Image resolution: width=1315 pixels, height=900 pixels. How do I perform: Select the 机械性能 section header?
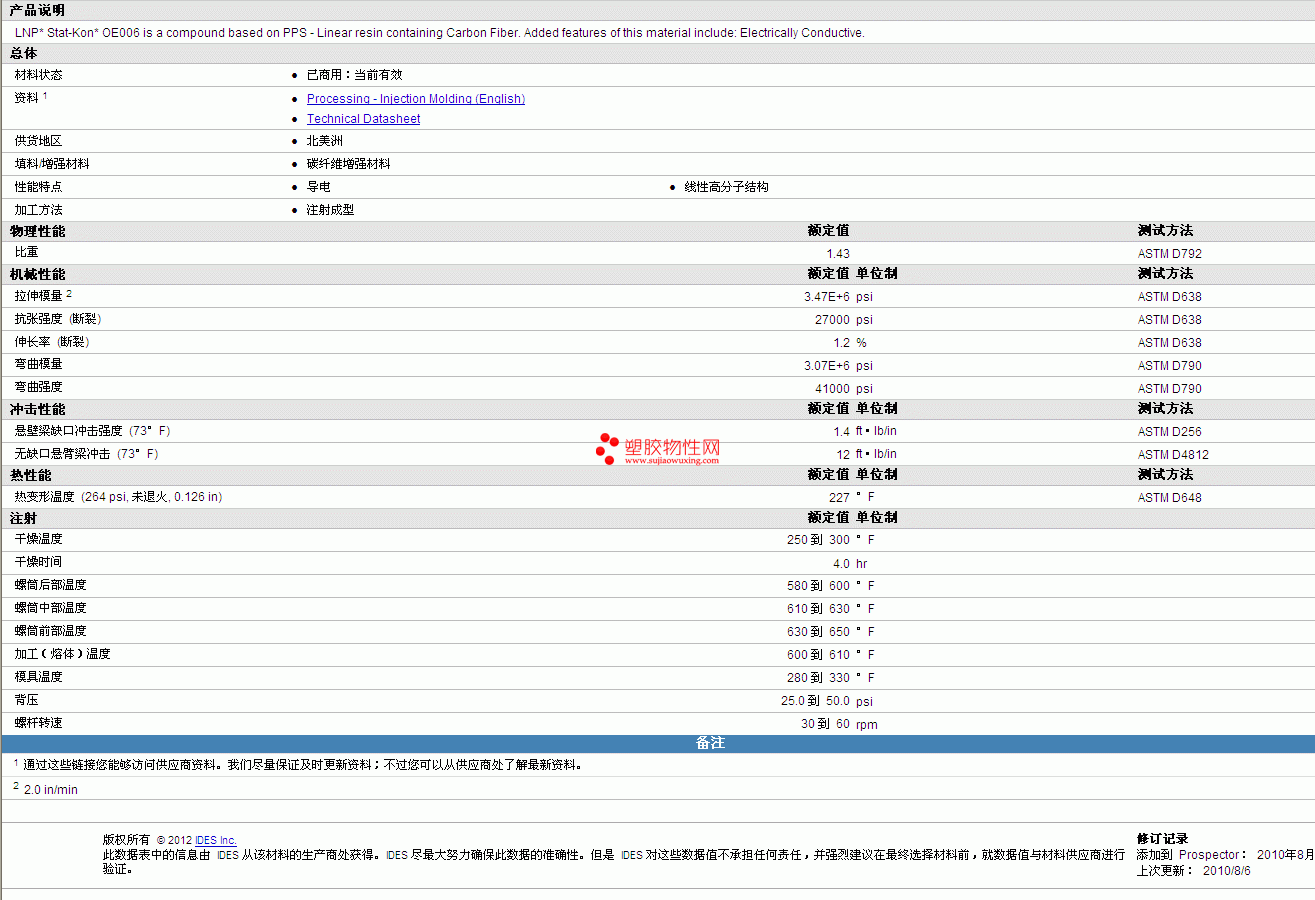pyautogui.click(x=38, y=274)
